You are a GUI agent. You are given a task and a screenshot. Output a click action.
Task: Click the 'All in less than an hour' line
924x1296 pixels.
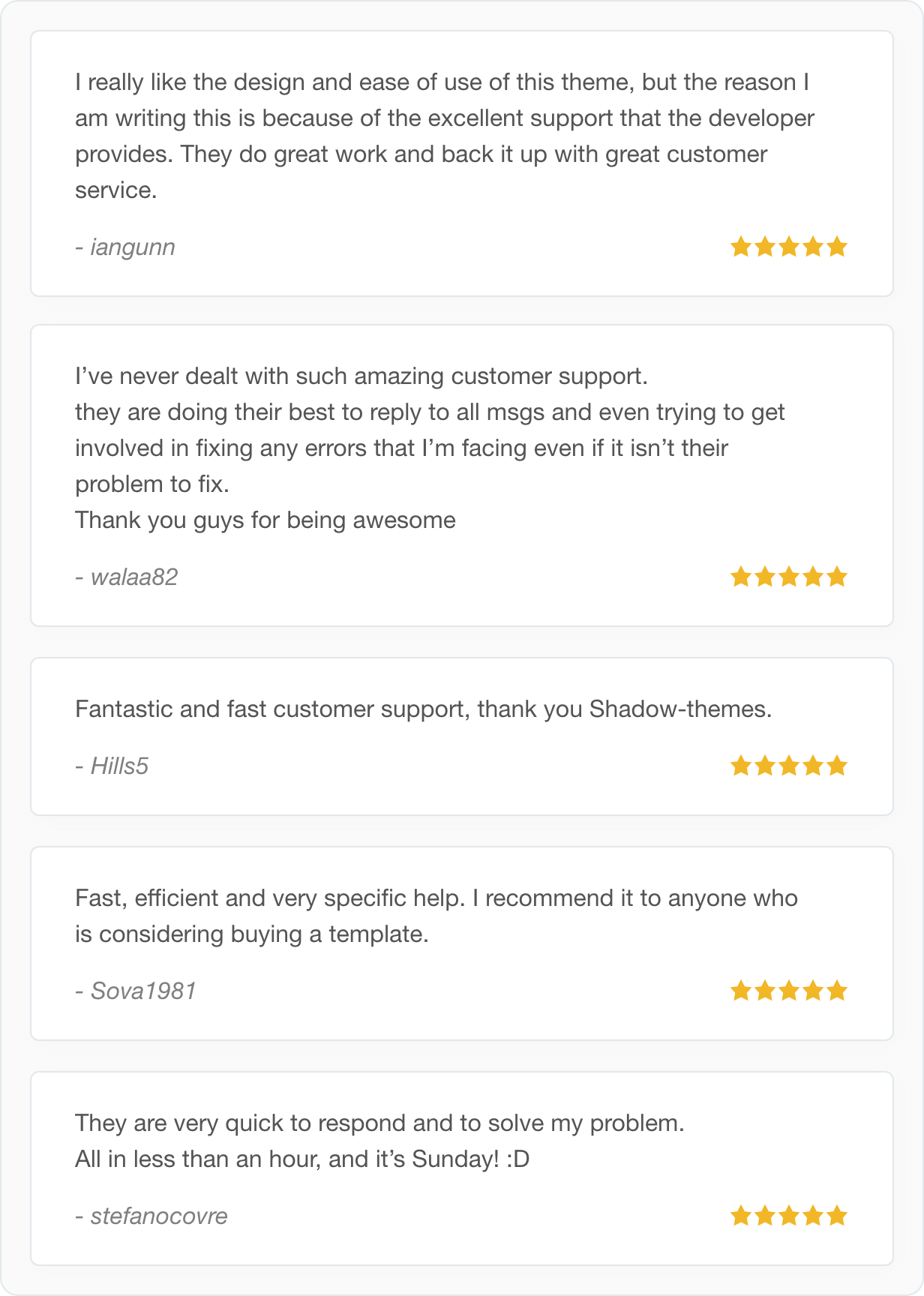click(302, 1159)
